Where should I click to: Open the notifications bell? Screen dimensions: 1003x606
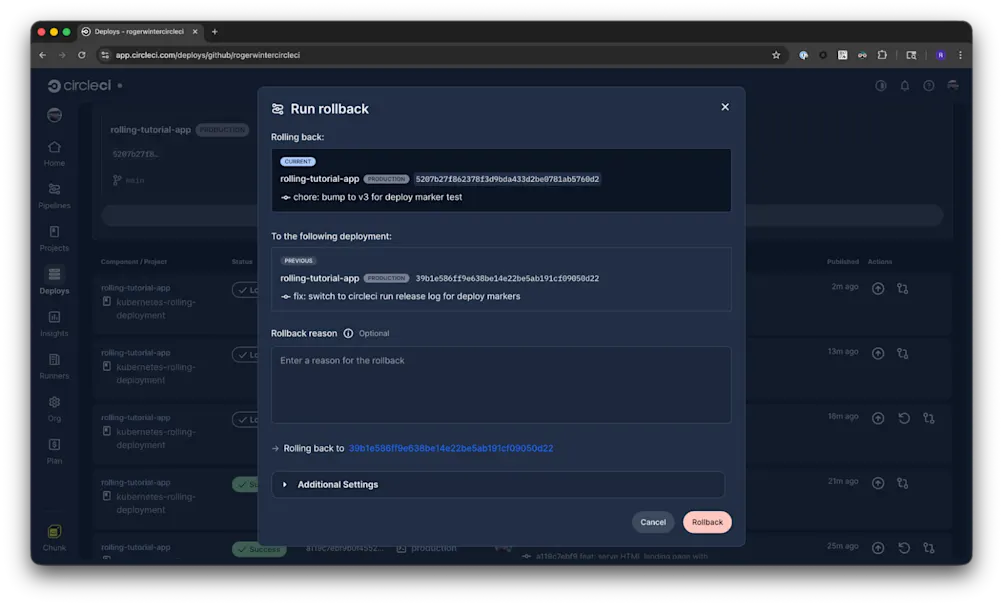pyautogui.click(x=904, y=85)
